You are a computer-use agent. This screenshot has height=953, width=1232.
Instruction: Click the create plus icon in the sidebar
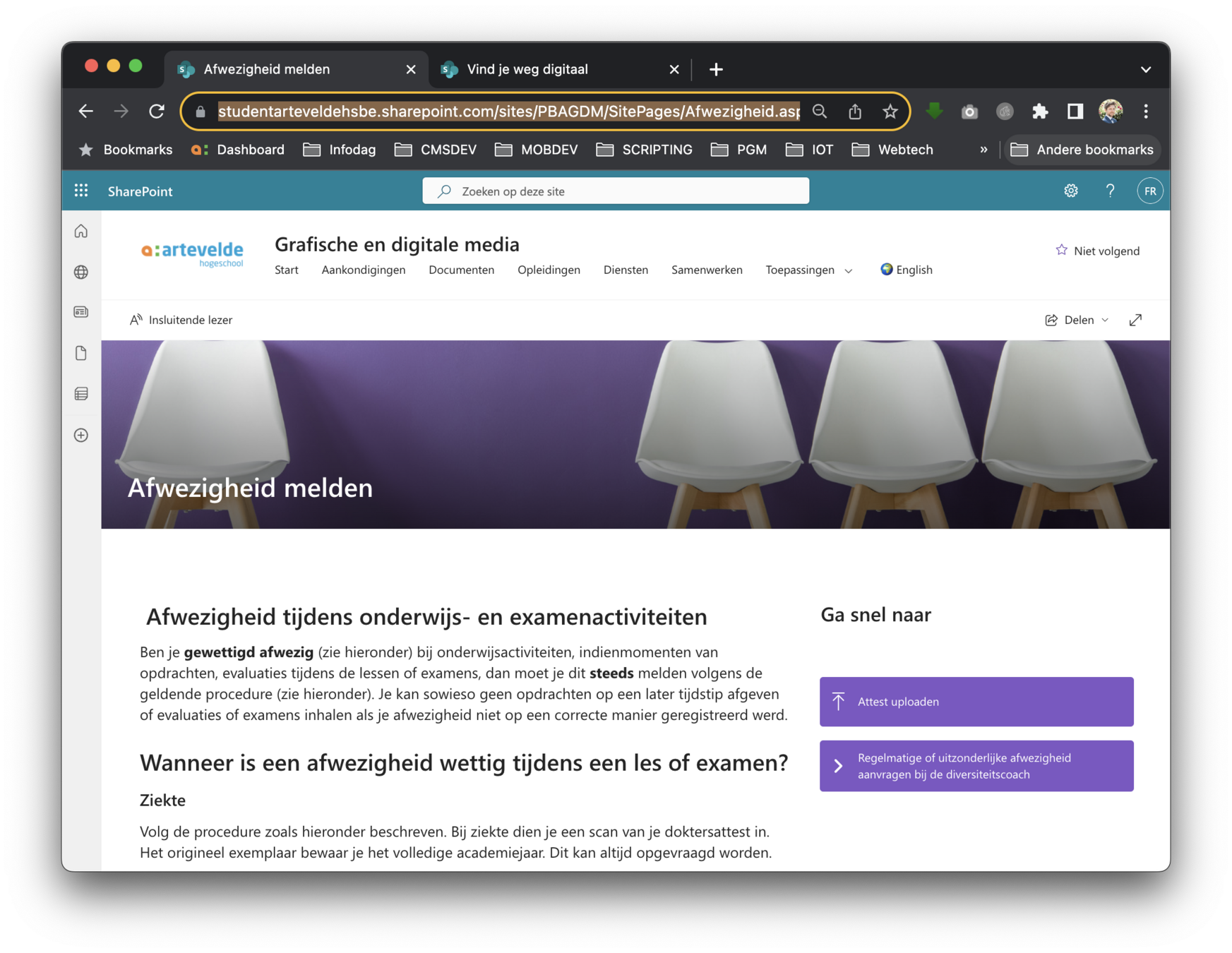point(81,435)
